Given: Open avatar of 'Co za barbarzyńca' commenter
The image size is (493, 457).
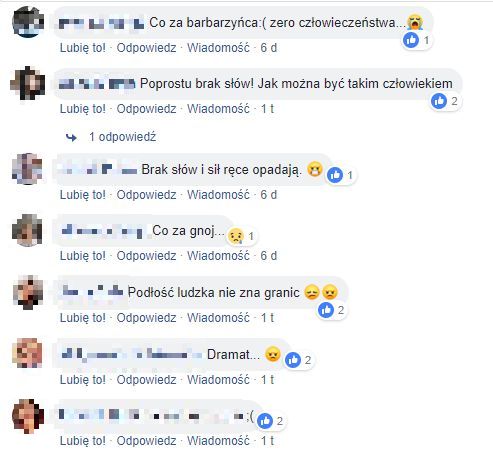Looking at the screenshot, I should click(x=28, y=22).
